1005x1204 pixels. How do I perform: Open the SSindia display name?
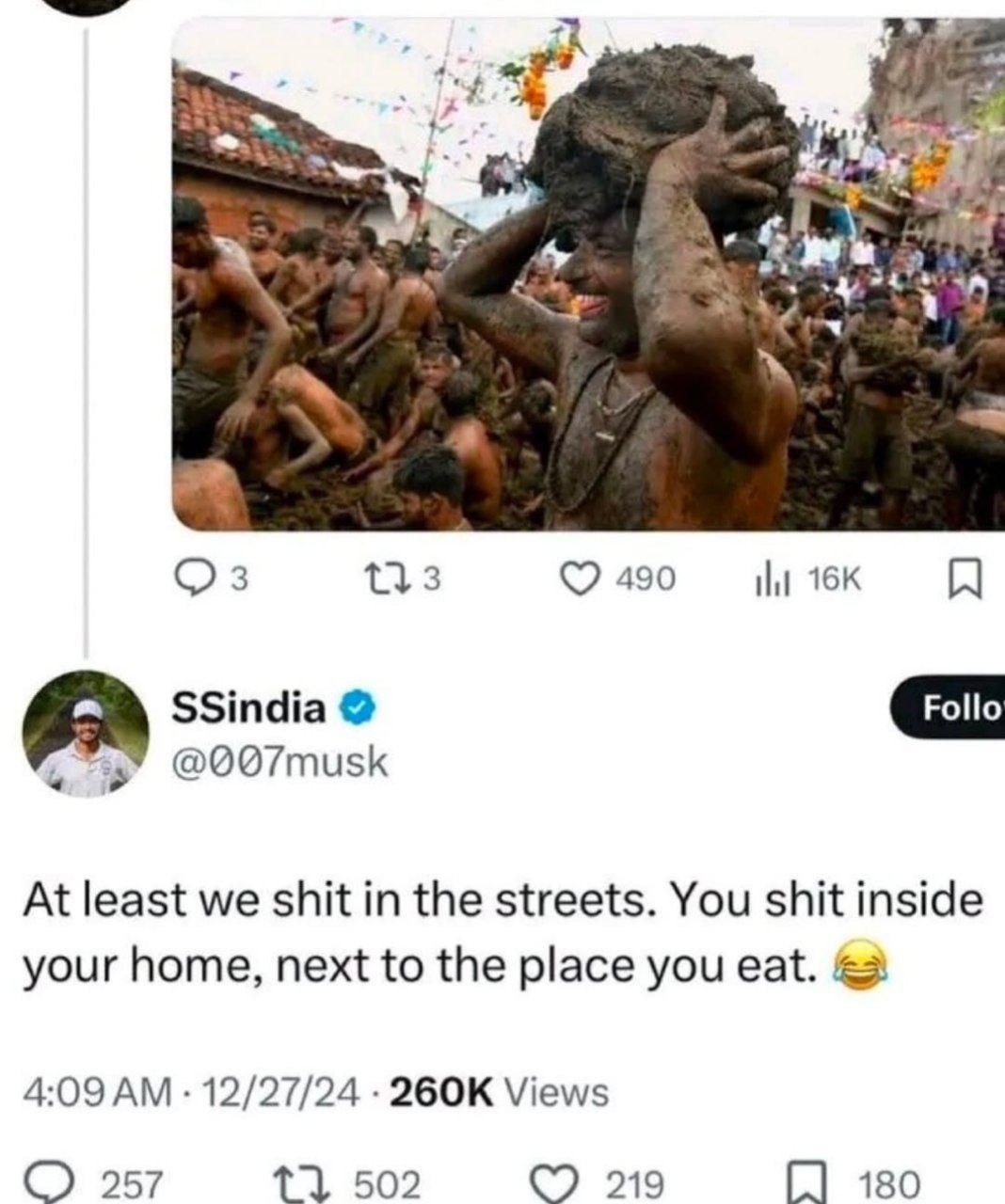coord(249,708)
